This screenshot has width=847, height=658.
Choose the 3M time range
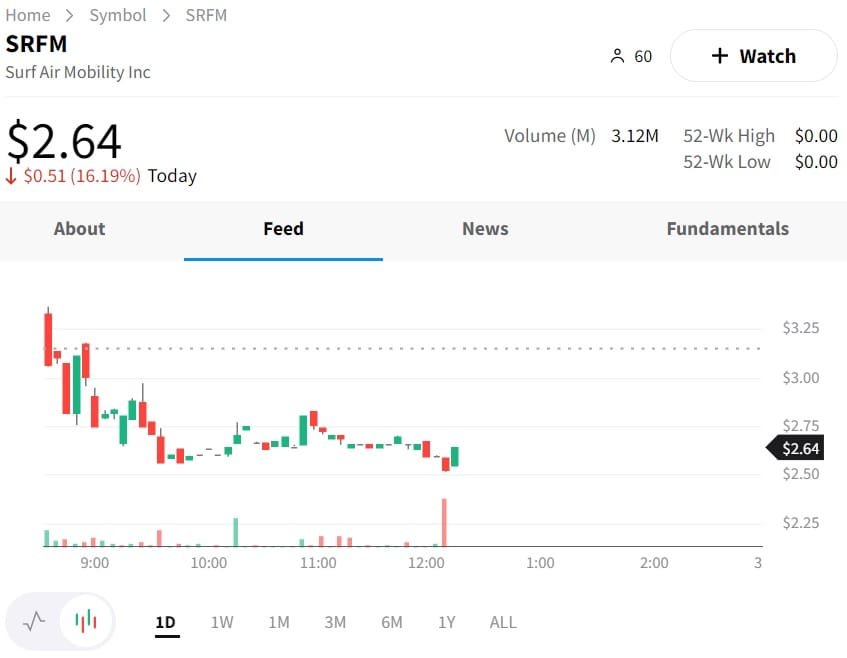[335, 622]
